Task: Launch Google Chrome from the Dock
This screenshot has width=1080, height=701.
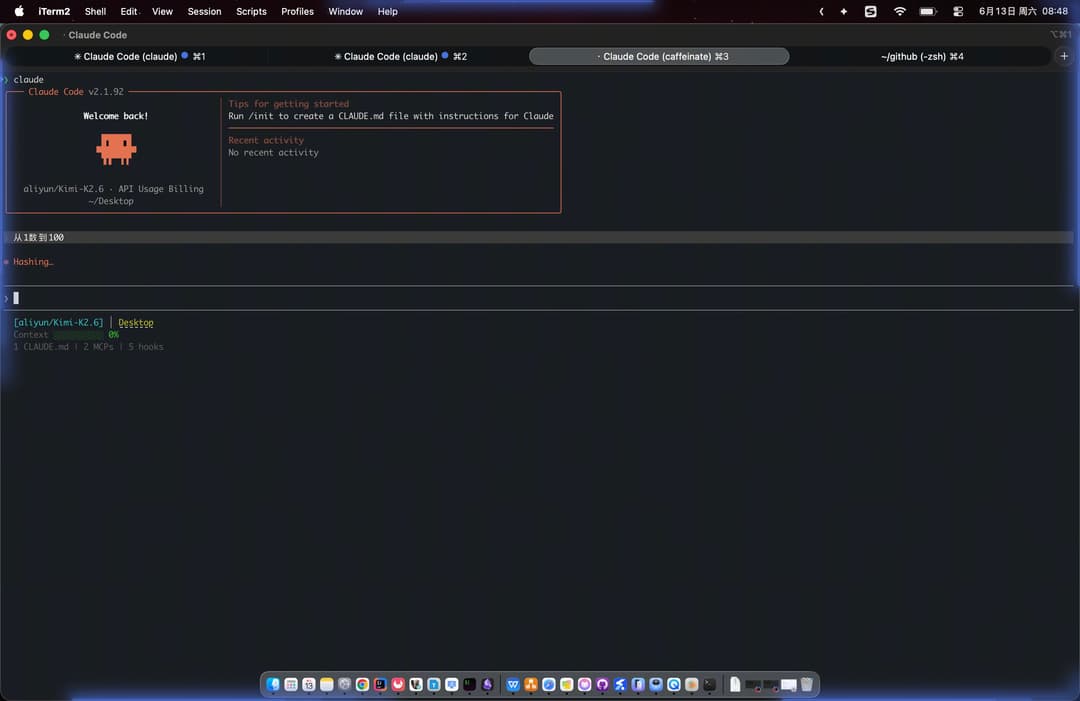Action: [362, 684]
